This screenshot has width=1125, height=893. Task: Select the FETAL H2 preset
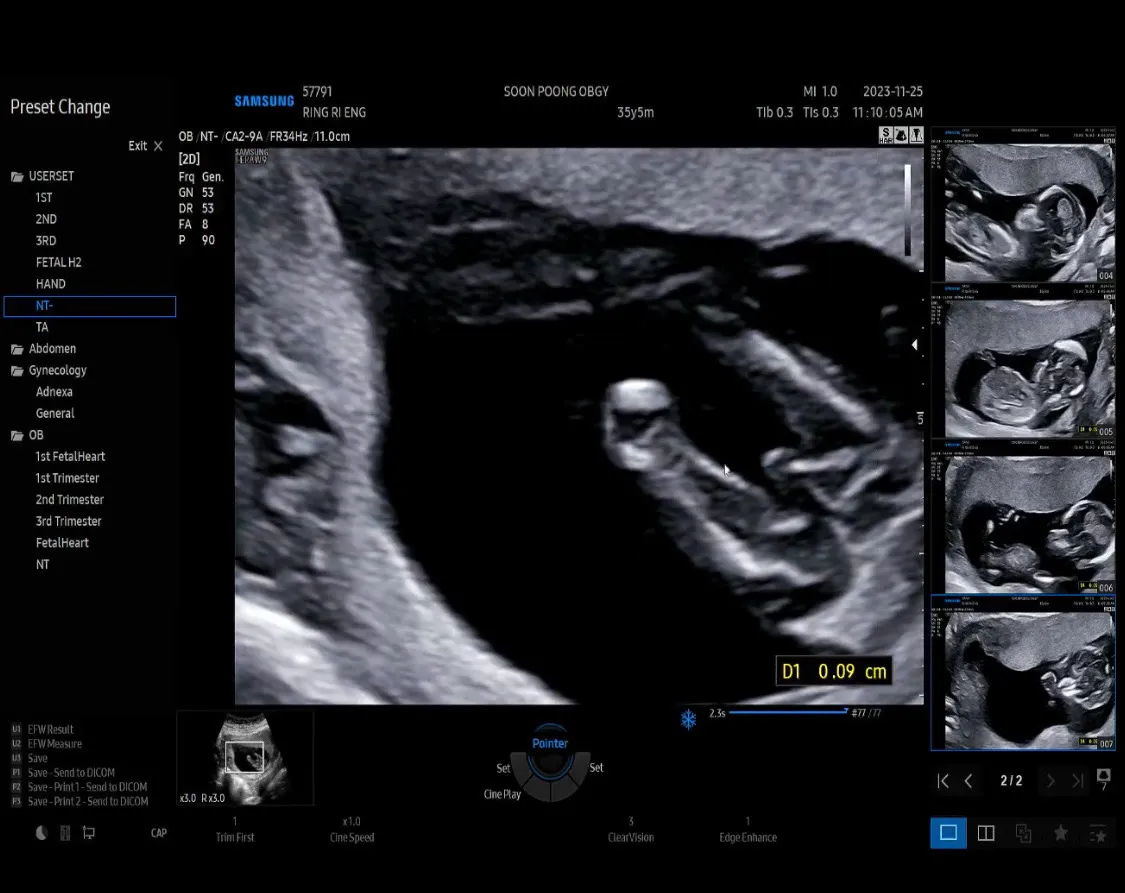click(x=59, y=262)
